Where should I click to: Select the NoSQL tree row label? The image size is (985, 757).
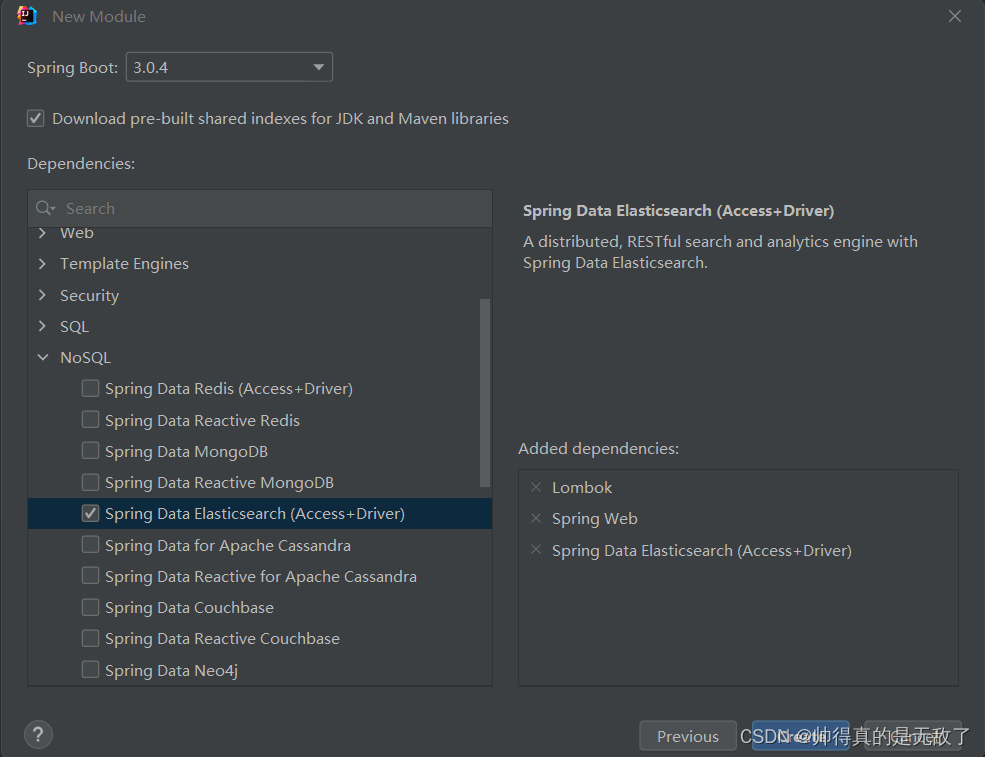point(85,357)
